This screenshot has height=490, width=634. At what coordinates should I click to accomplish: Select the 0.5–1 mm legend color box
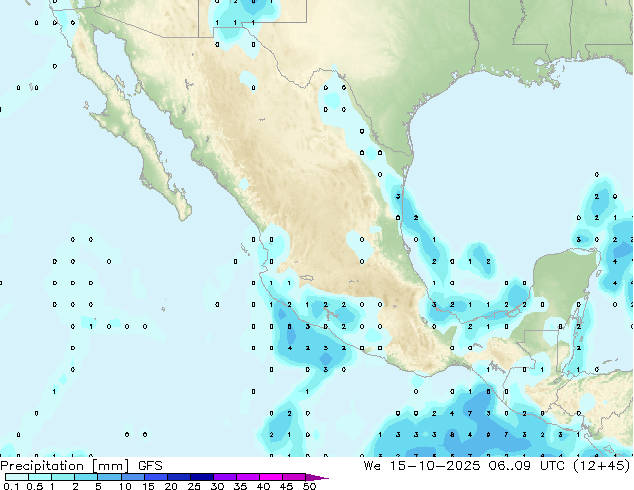pos(40,477)
